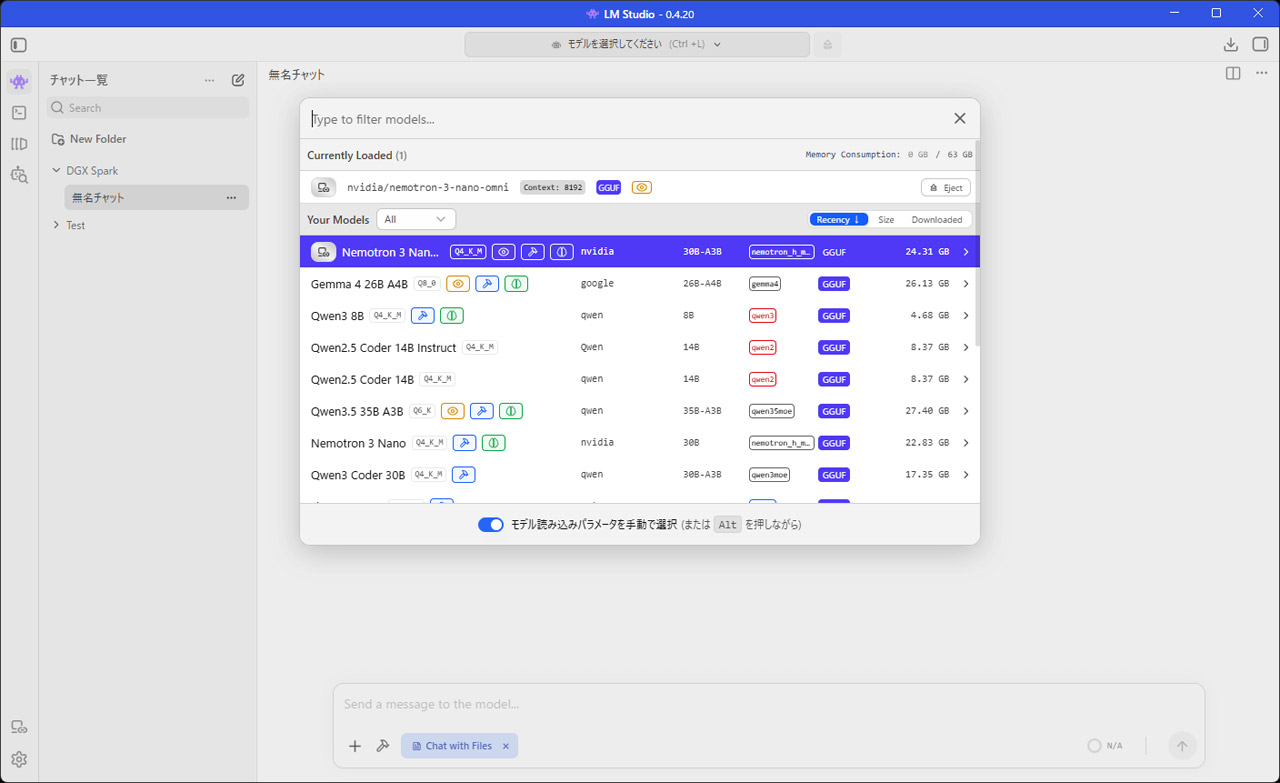Close the model picker dialog

click(960, 119)
